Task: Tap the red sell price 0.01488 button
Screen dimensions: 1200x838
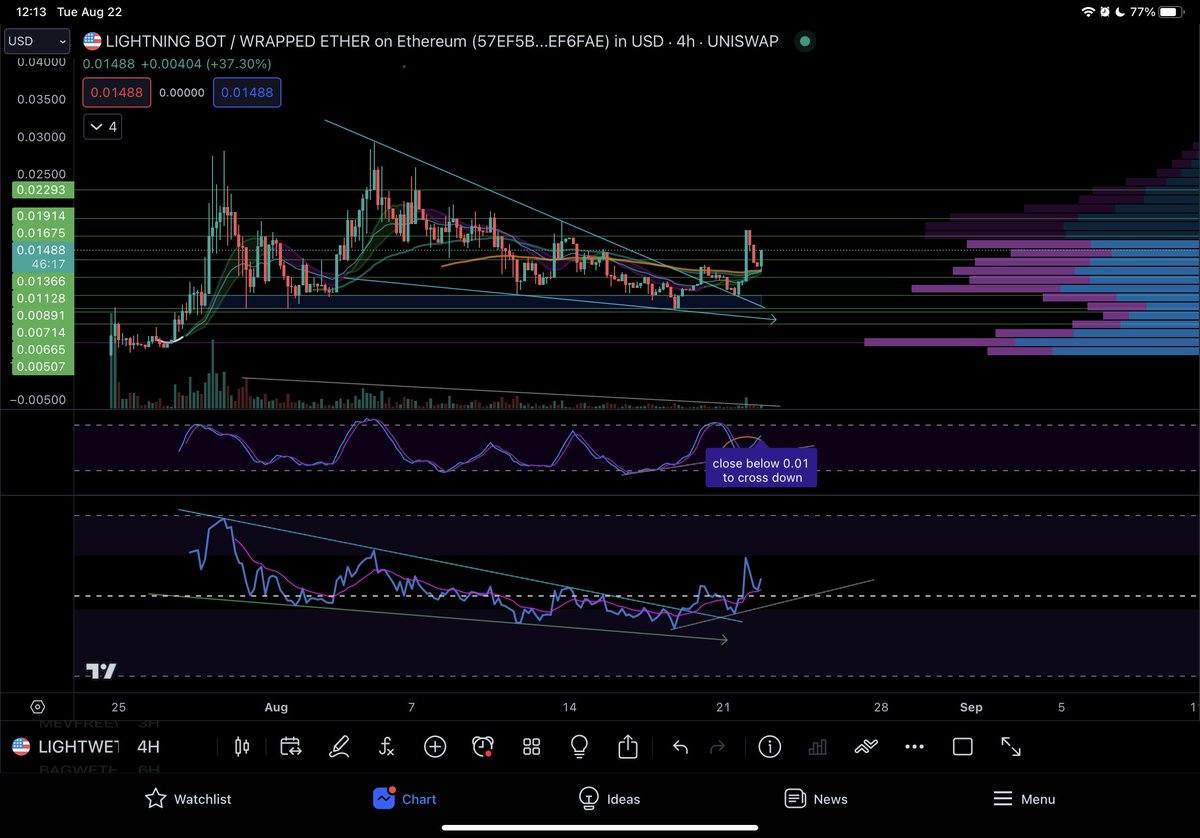Action: (117, 92)
